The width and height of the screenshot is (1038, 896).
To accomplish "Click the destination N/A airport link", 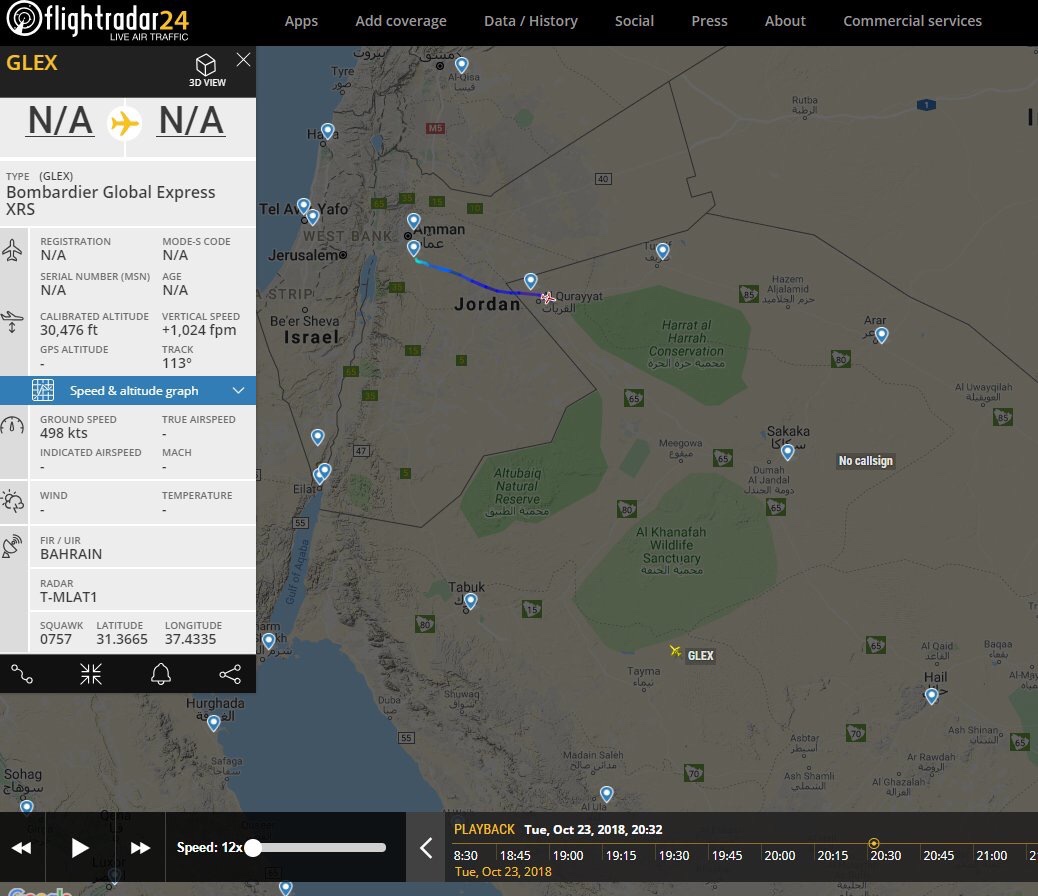I will [191, 121].
